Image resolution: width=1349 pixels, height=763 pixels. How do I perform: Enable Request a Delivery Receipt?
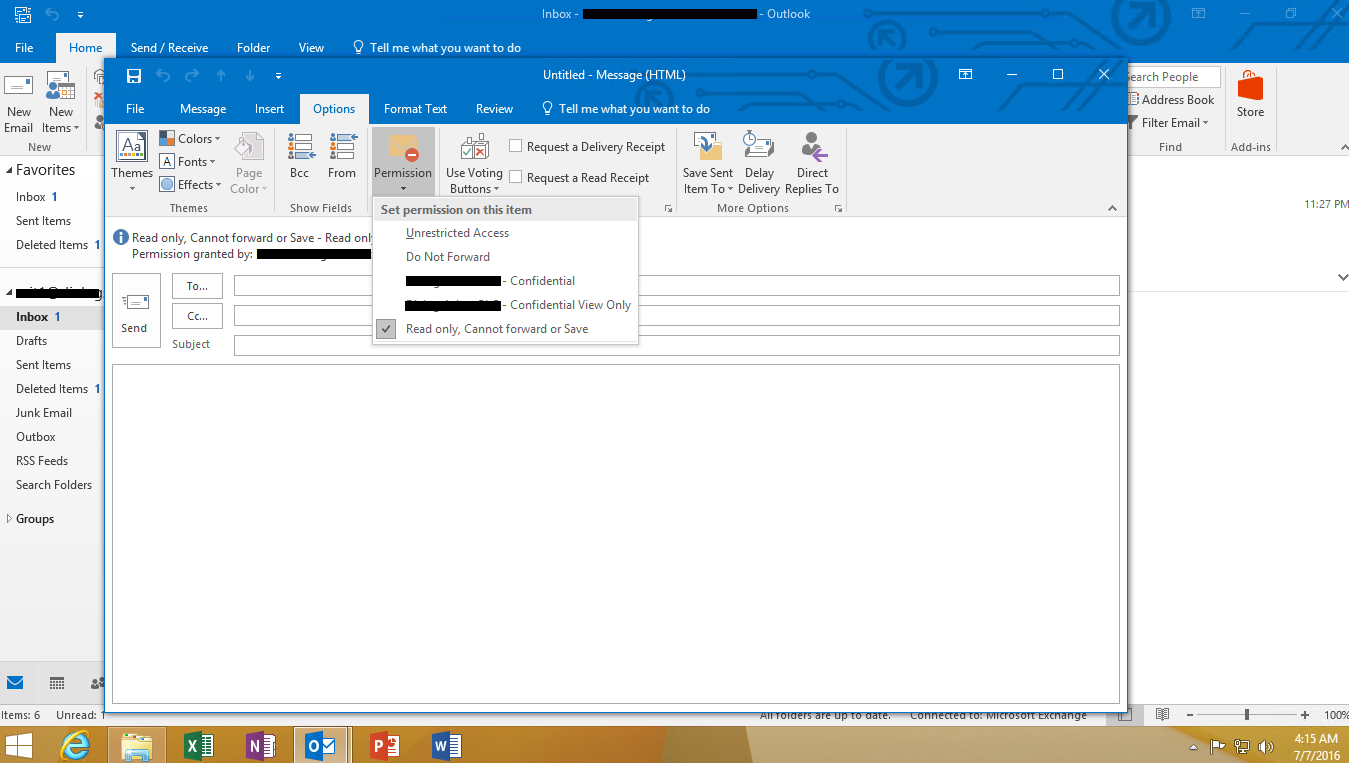pos(587,147)
